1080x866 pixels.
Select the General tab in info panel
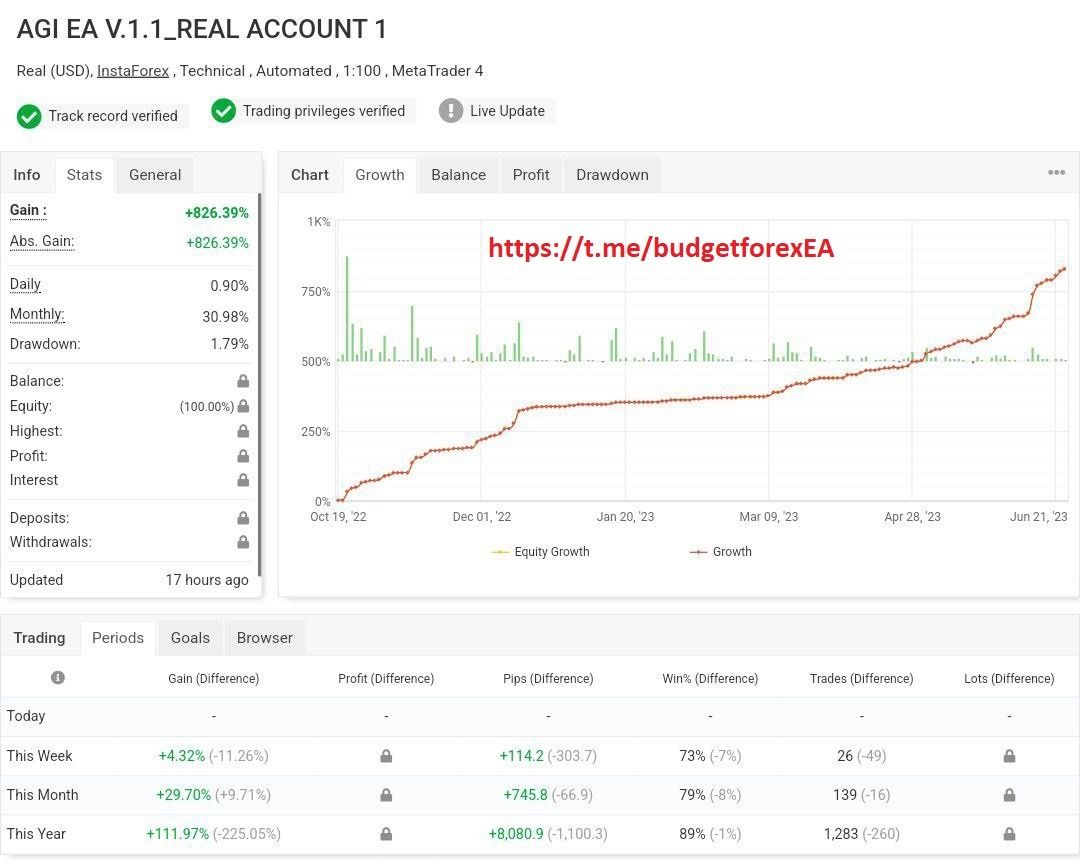pos(155,175)
